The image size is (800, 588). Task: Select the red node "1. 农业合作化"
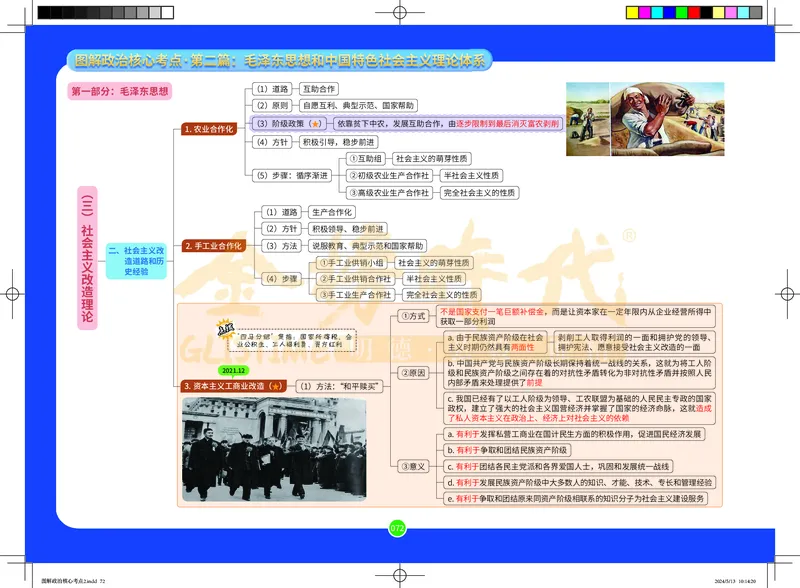(x=208, y=128)
